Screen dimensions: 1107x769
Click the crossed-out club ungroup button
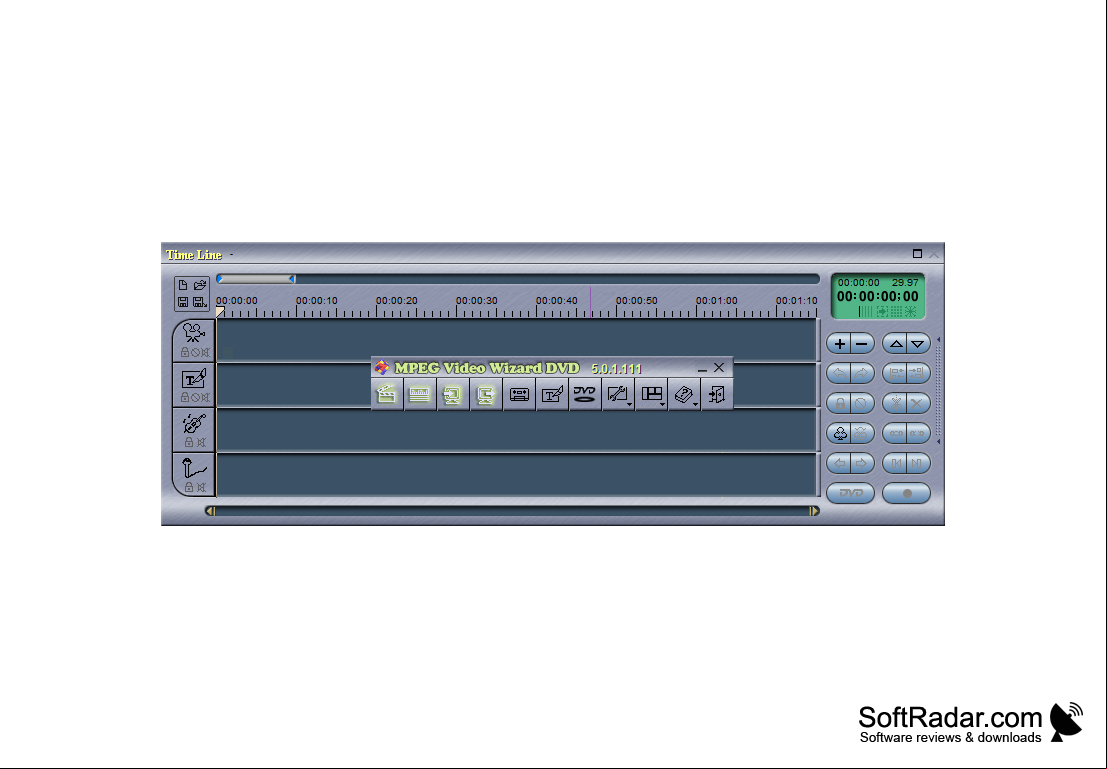pyautogui.click(x=862, y=434)
